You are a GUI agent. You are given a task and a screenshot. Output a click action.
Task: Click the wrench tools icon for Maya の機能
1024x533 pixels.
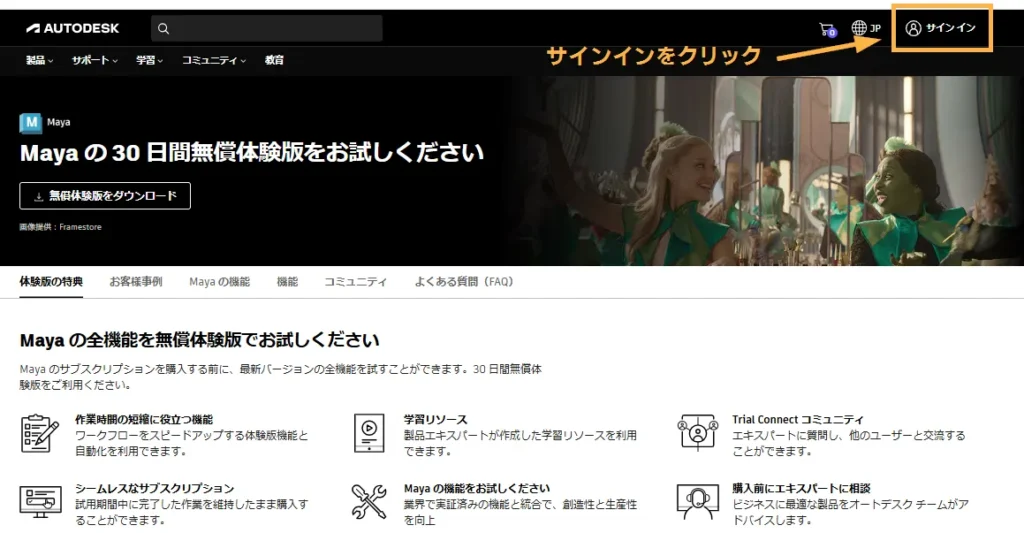click(x=368, y=502)
